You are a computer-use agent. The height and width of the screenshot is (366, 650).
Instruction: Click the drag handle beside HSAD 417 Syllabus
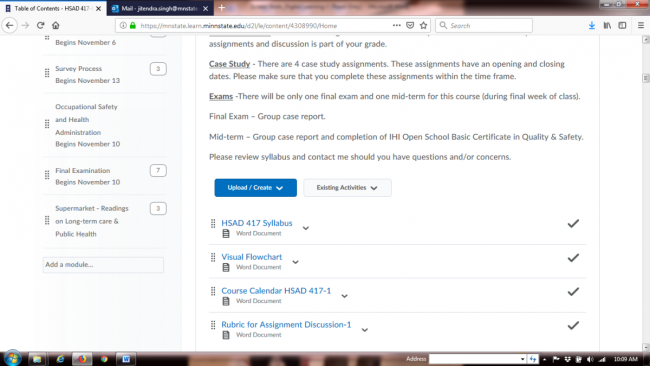pos(213,223)
